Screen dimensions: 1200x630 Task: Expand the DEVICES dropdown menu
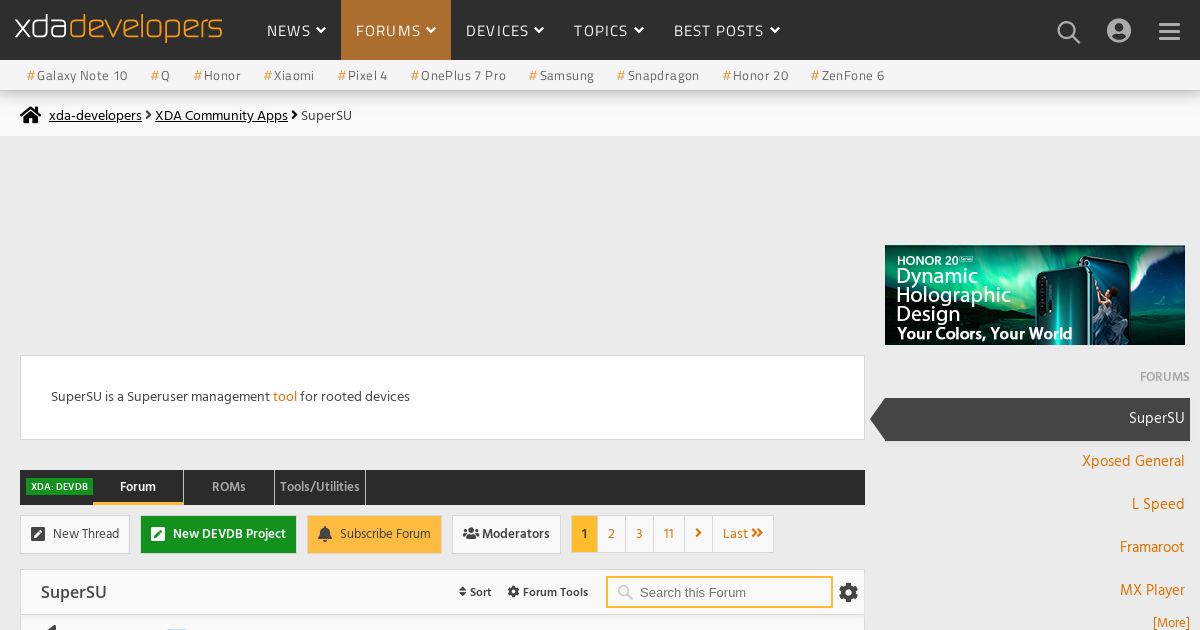[505, 31]
